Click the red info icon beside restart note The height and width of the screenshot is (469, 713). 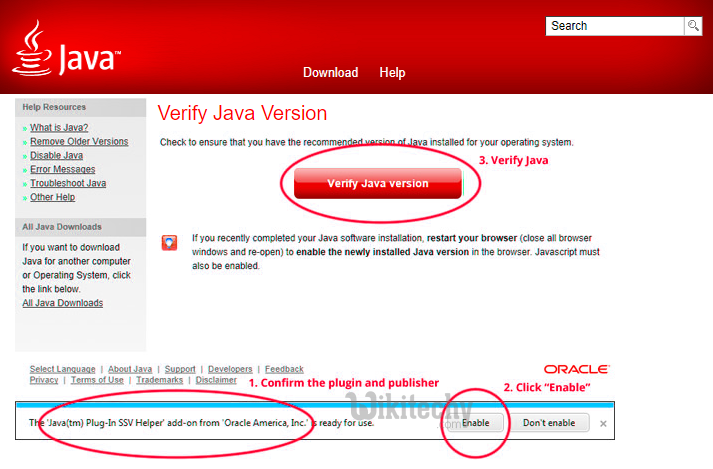[x=170, y=242]
